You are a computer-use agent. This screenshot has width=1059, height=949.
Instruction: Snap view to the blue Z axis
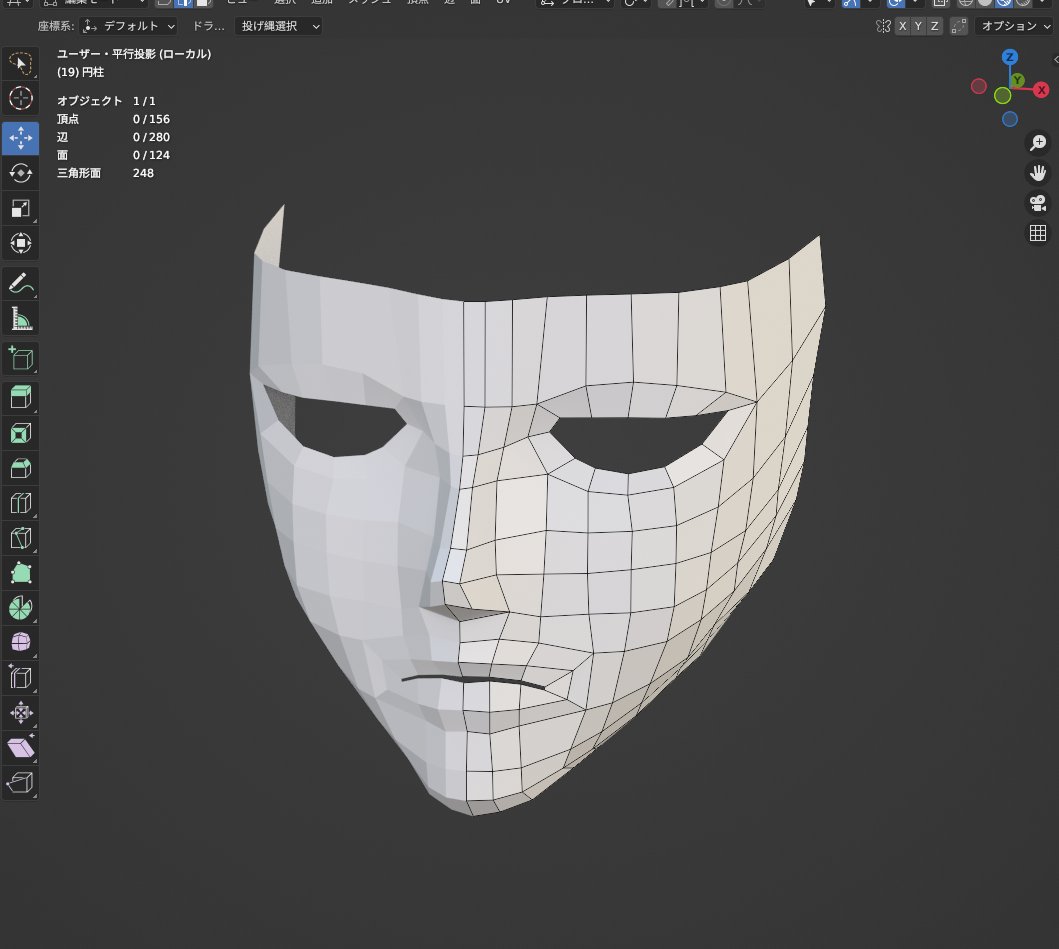click(x=1010, y=57)
